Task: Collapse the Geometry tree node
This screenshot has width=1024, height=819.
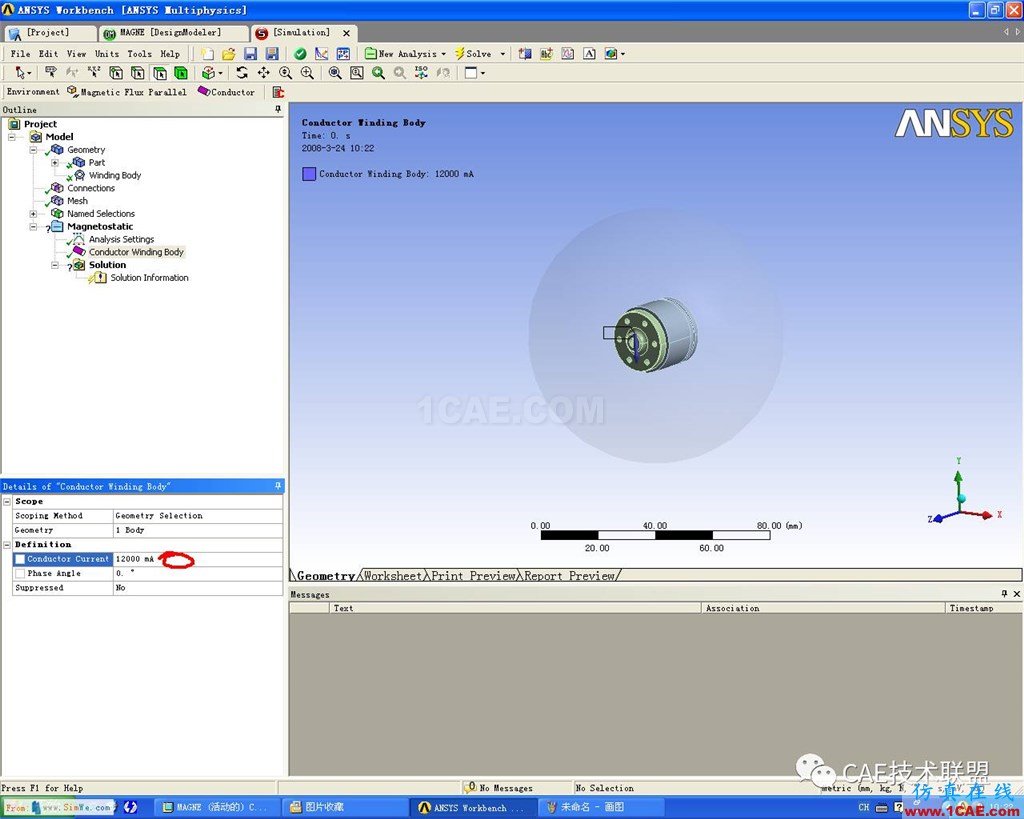Action: click(x=33, y=150)
